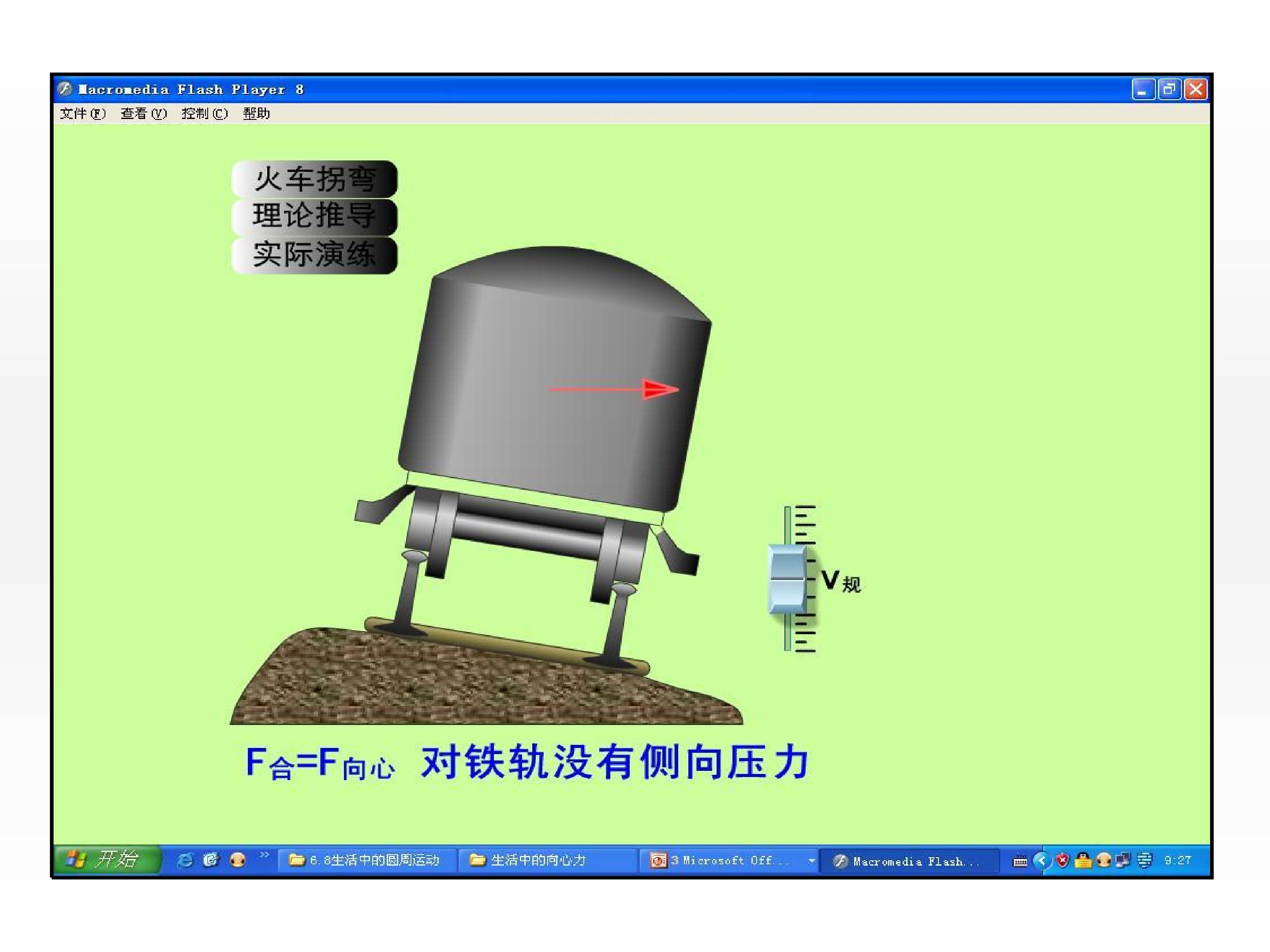Click the round face quick launch icon
Viewport: 1270px width, 952px height.
click(237, 859)
